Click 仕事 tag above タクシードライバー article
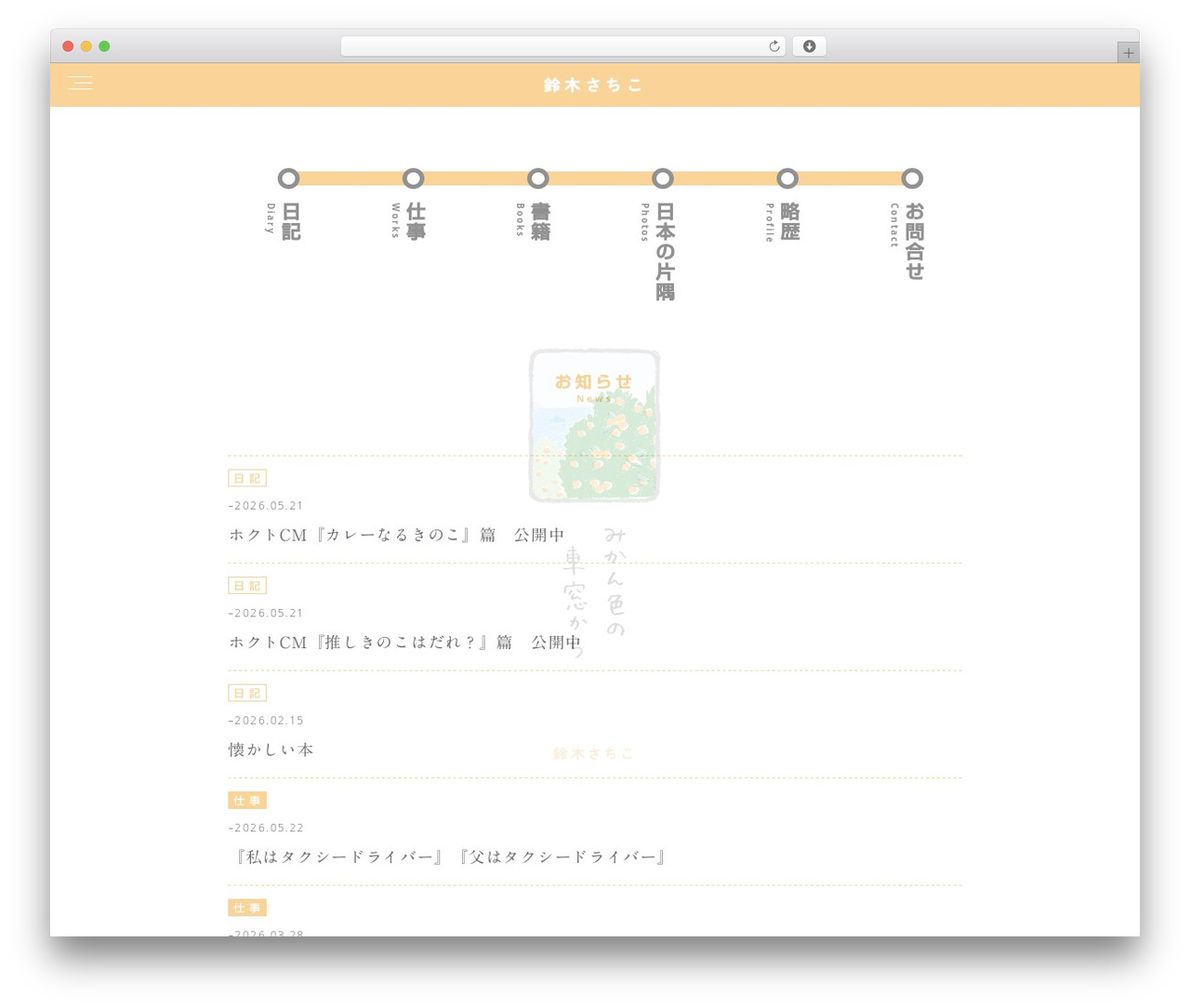1190x1008 pixels. point(247,801)
